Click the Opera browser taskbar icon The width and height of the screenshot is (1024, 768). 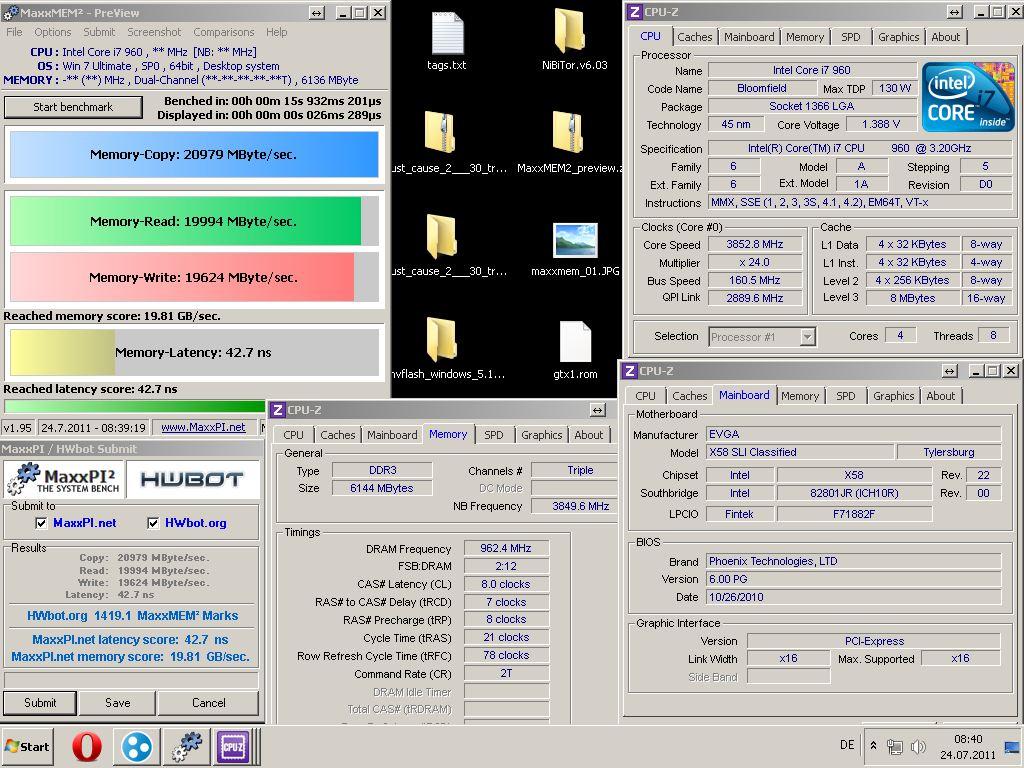click(87, 746)
